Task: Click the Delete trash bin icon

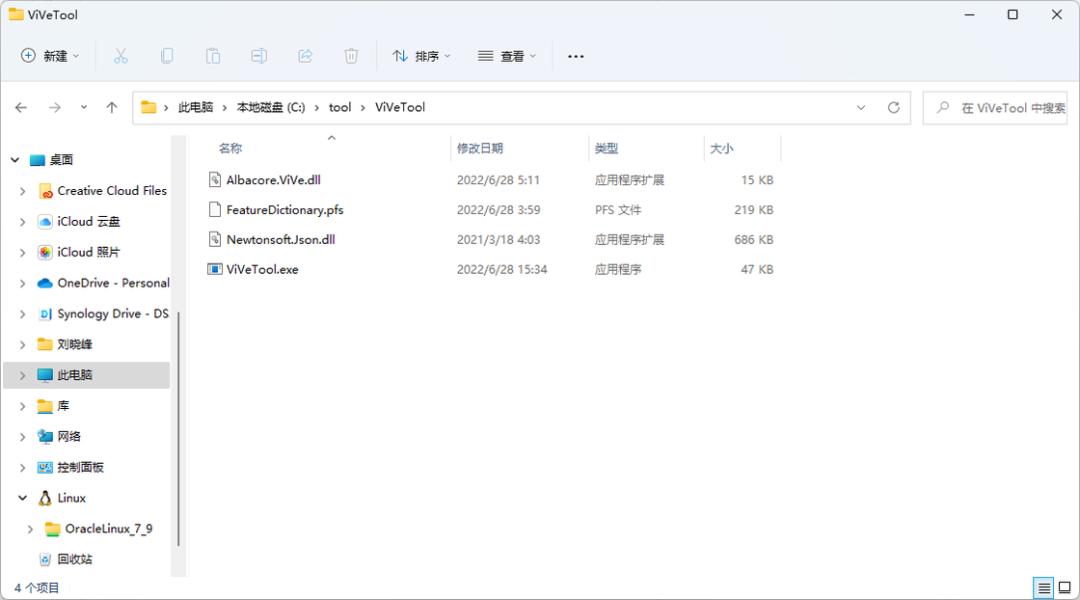Action: [x=351, y=56]
